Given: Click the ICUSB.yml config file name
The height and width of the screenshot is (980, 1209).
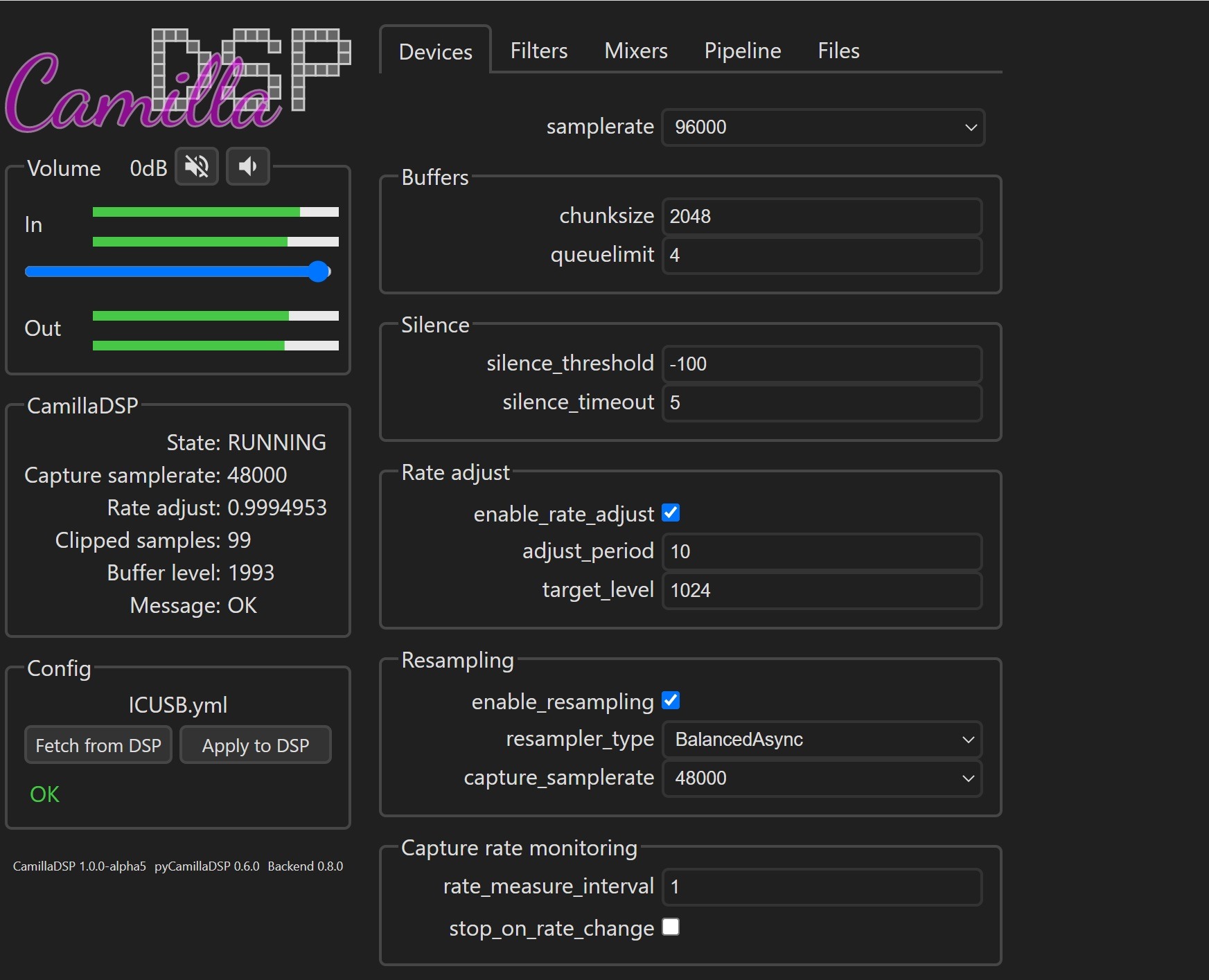Looking at the screenshot, I should (x=178, y=705).
